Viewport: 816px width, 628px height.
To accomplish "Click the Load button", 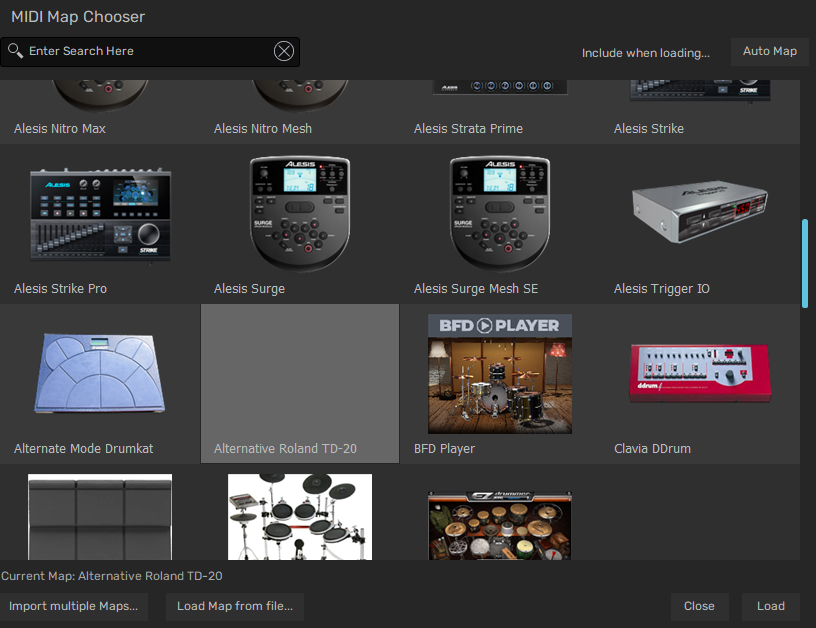I will click(771, 606).
